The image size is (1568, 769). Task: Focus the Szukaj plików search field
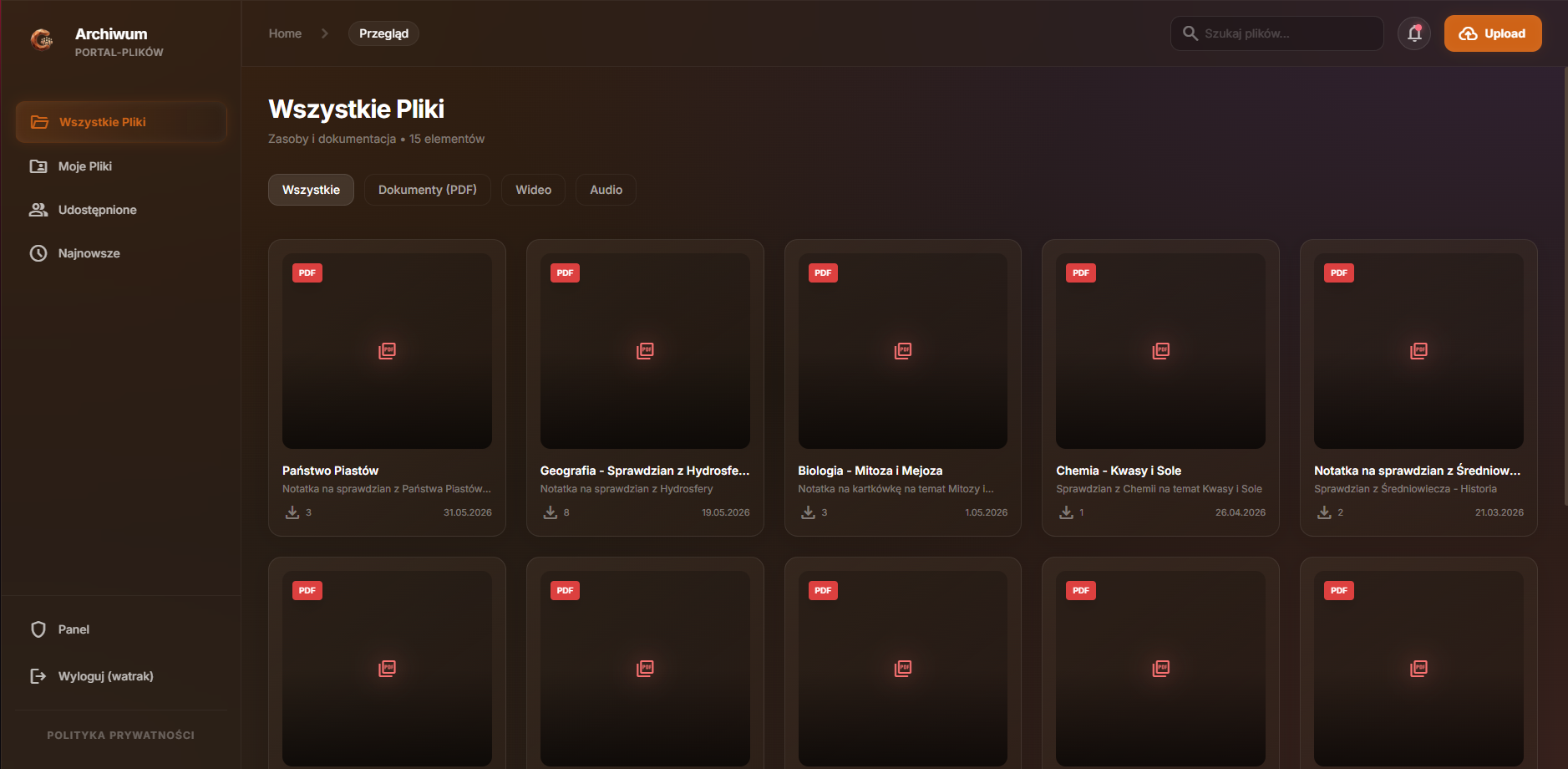pos(1277,33)
